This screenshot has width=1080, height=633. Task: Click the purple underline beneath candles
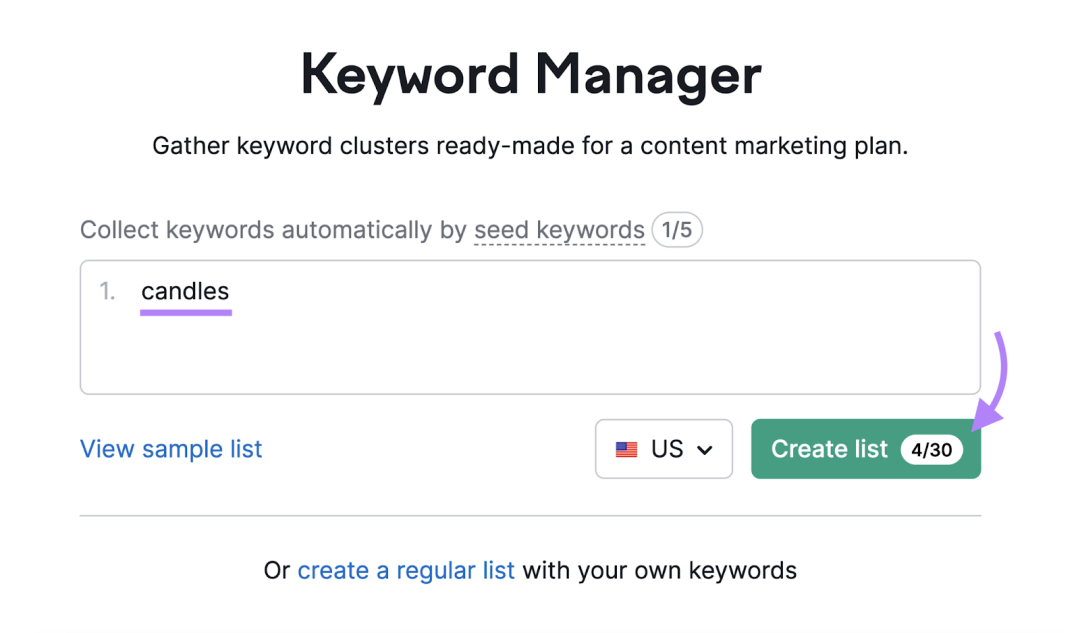point(186,313)
